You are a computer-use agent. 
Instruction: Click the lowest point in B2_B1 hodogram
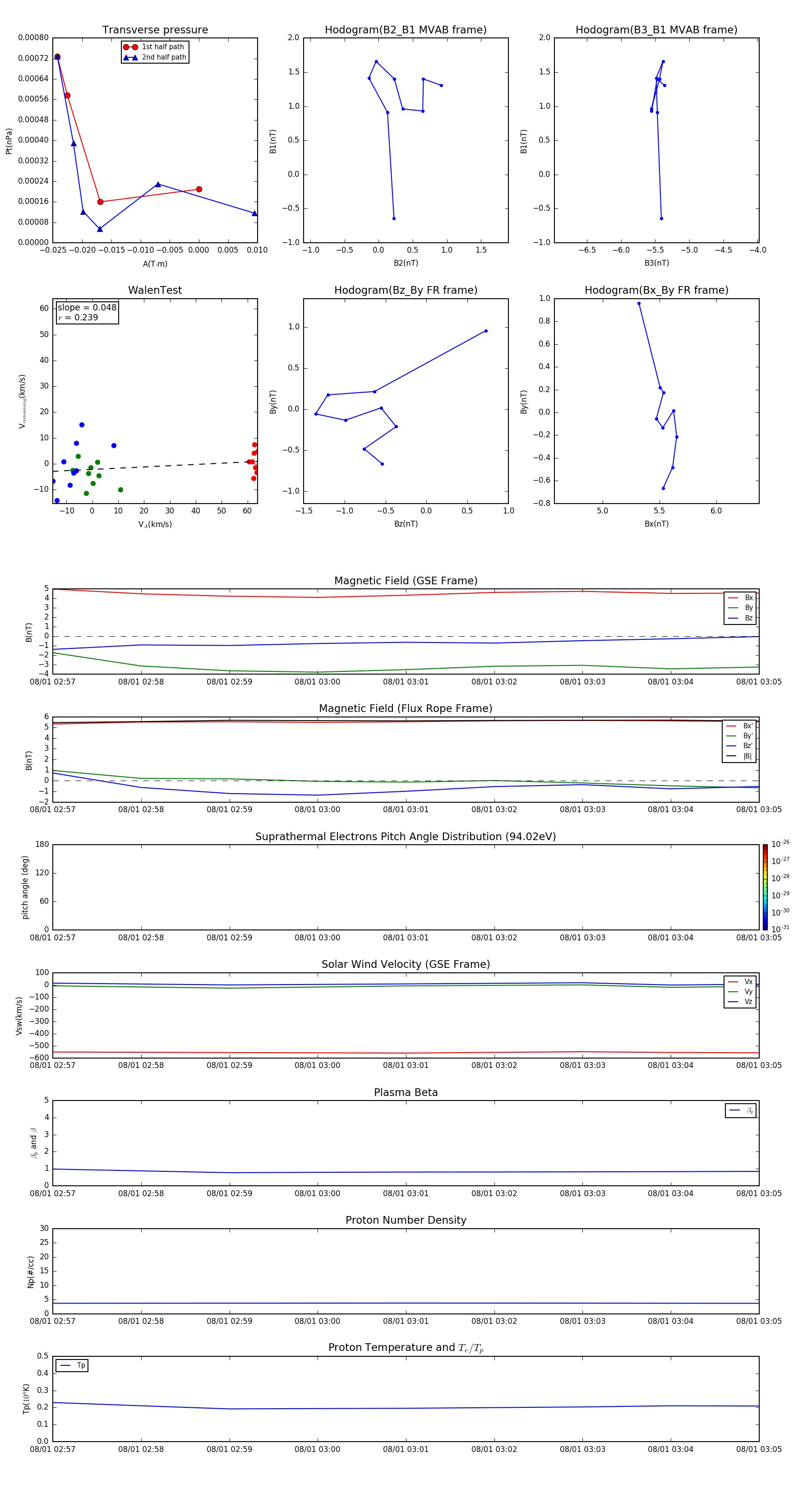[393, 218]
